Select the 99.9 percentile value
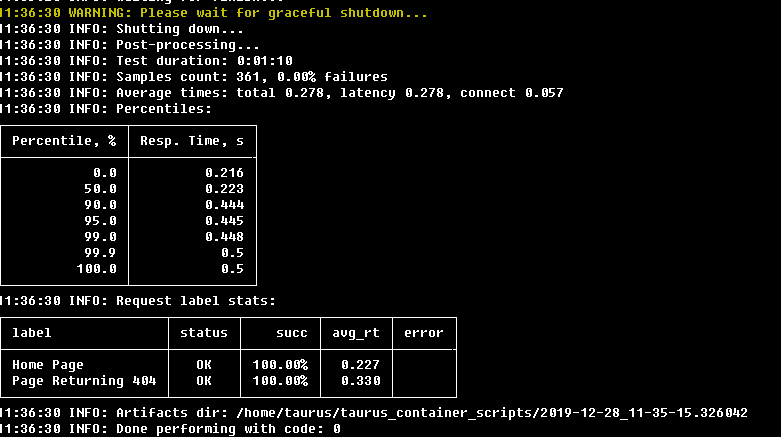Screen dimensions: 781x437 pyautogui.click(x=101, y=253)
